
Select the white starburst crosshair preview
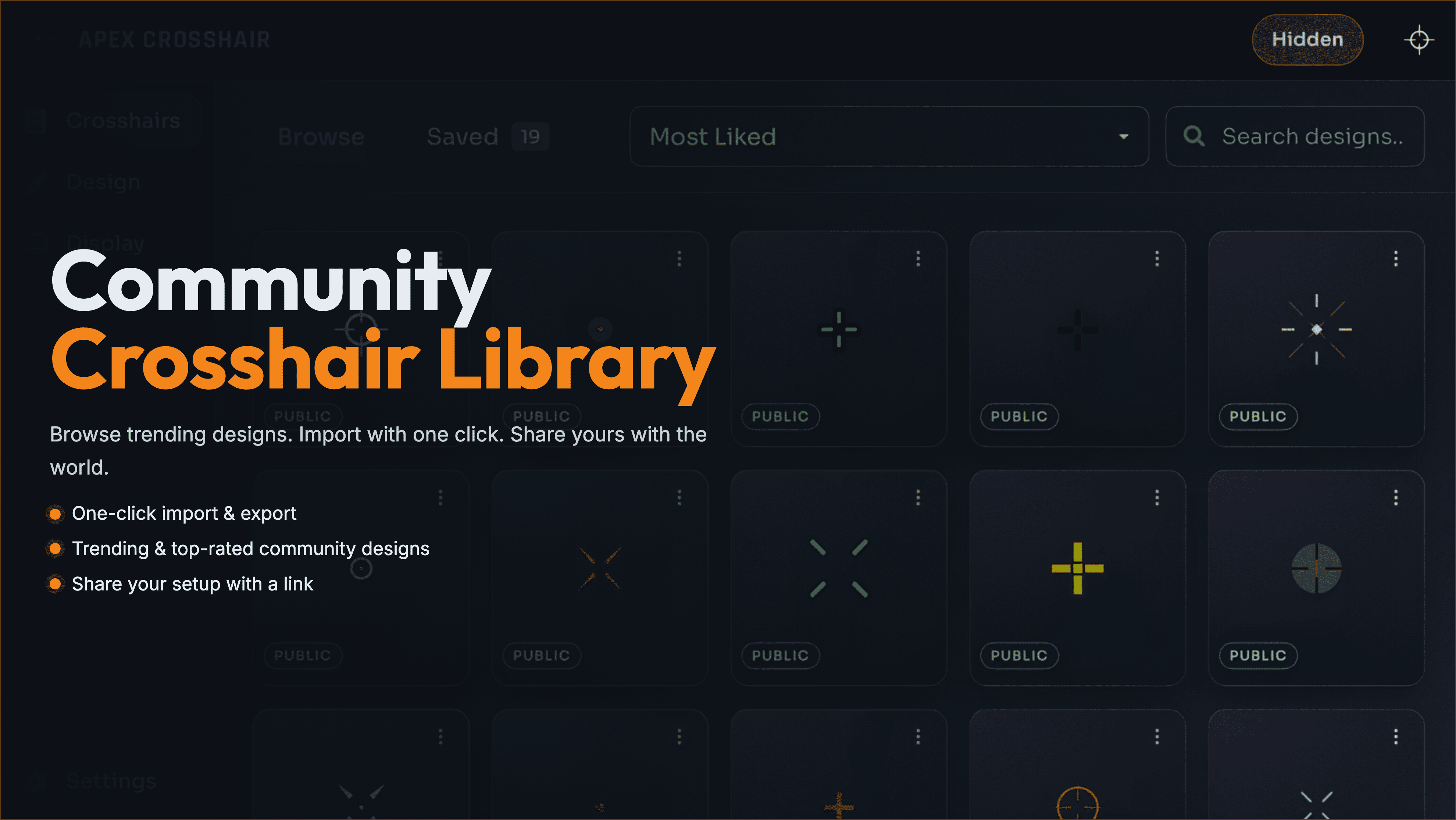click(1316, 329)
